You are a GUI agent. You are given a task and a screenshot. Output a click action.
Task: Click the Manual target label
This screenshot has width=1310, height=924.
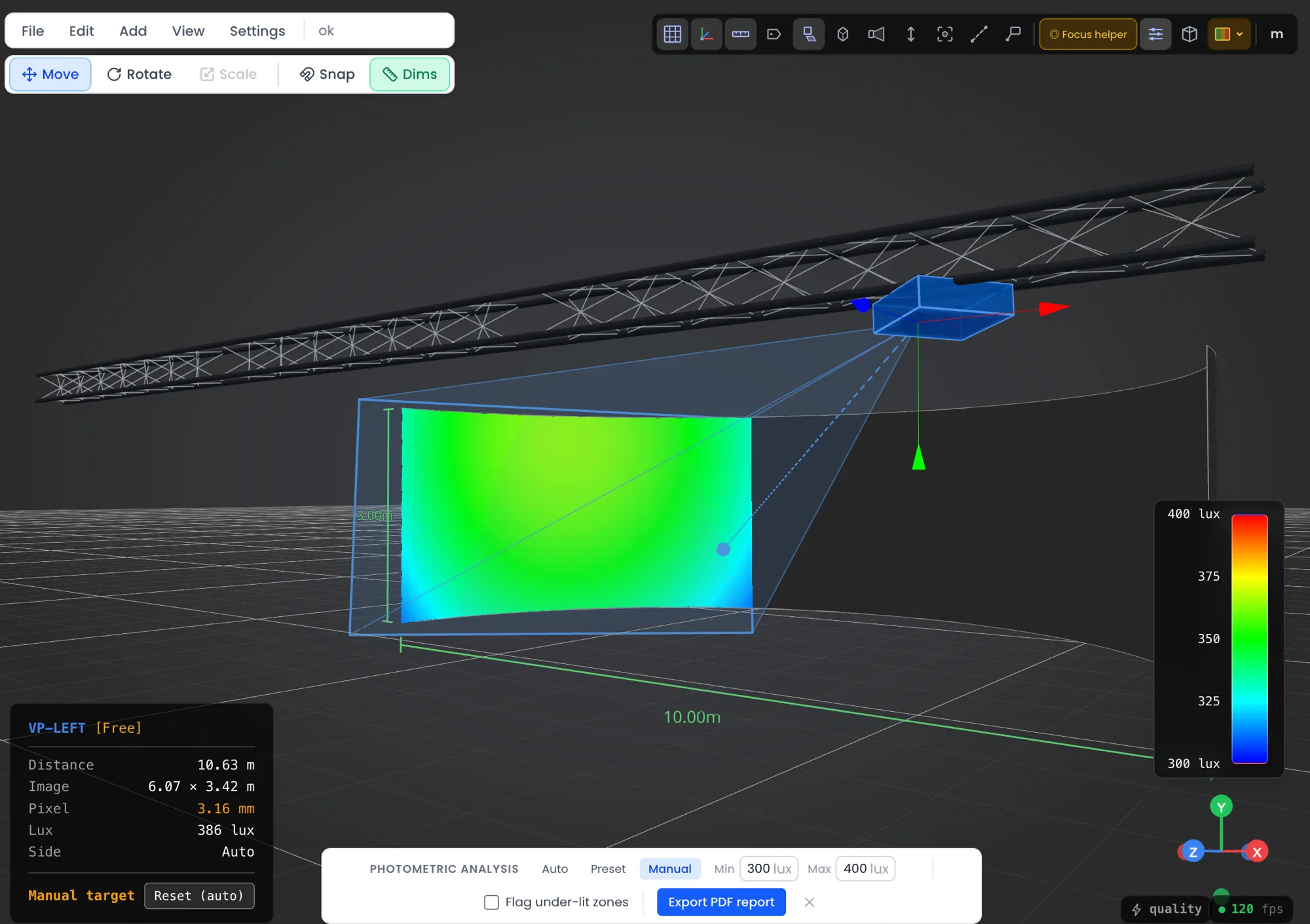81,895
